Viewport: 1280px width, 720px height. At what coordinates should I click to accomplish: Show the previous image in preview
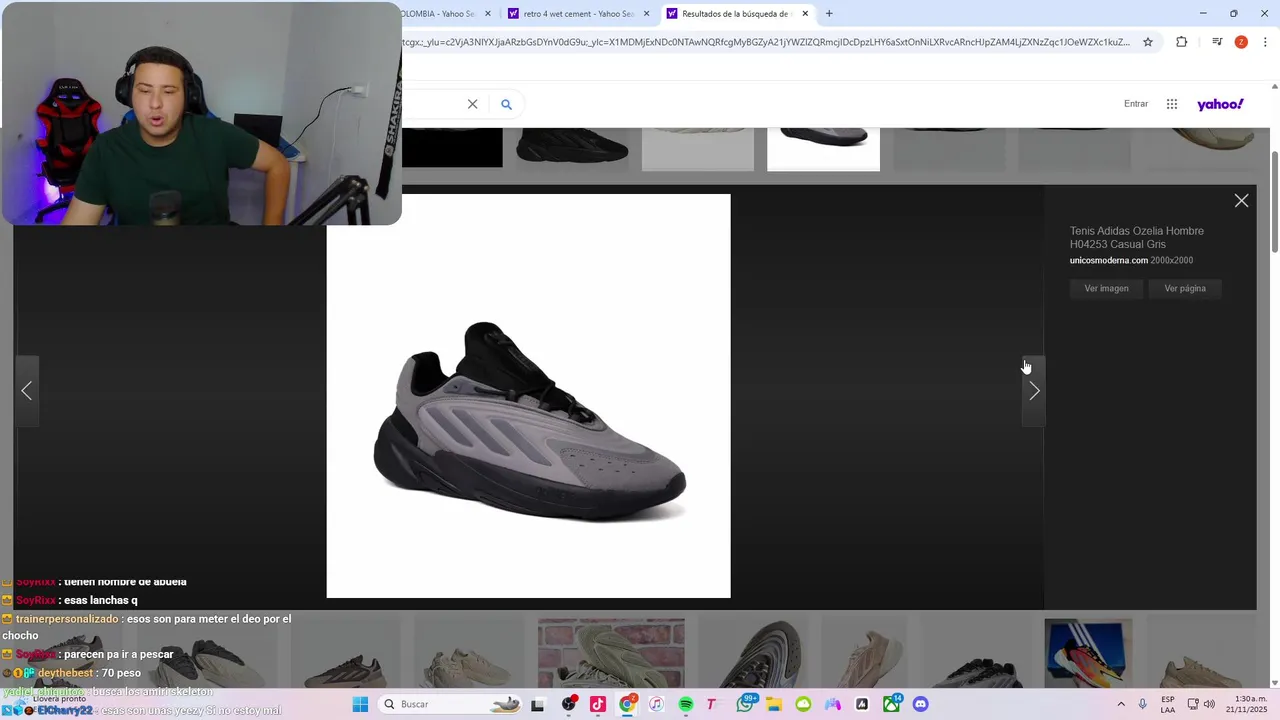click(x=27, y=391)
